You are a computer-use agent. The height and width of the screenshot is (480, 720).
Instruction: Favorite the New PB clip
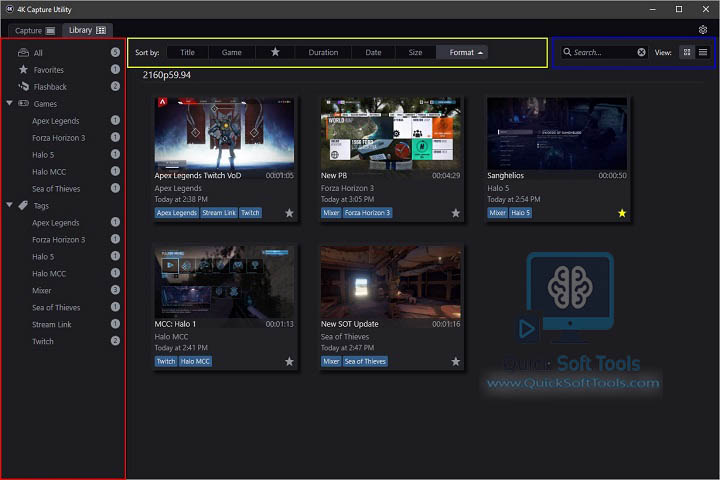[456, 213]
